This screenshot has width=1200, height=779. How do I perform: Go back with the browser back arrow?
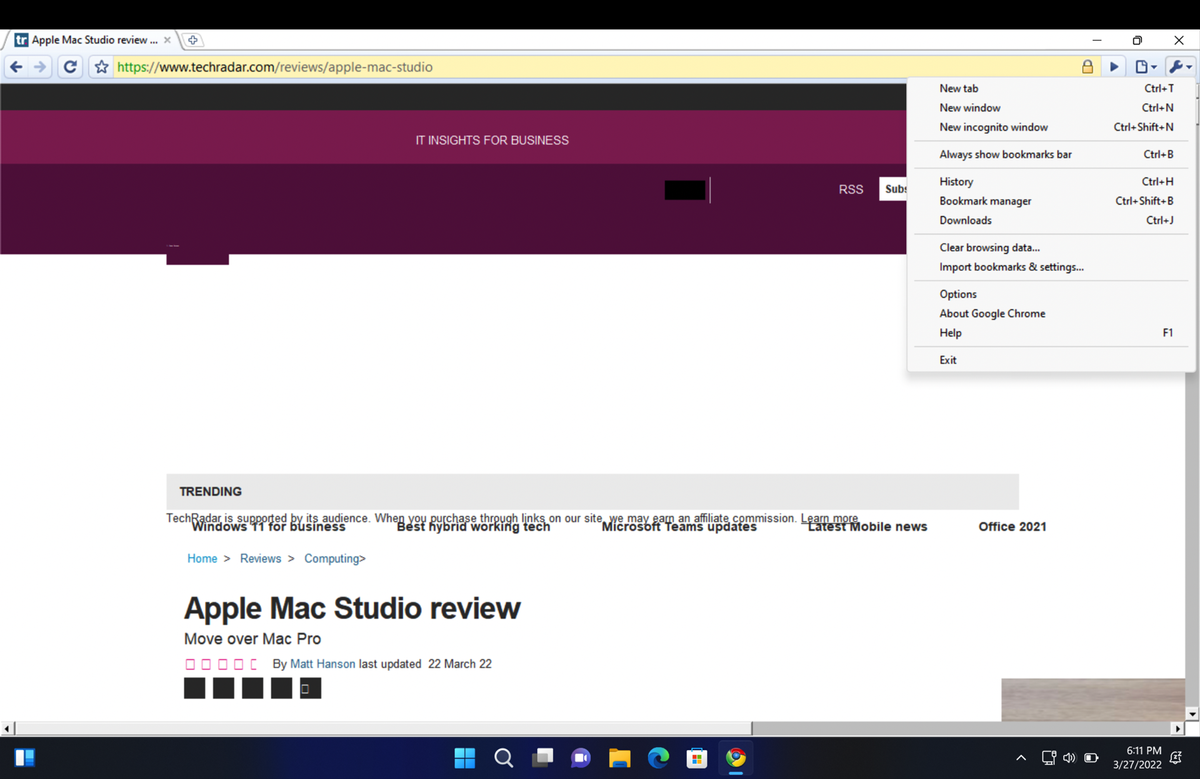17,67
